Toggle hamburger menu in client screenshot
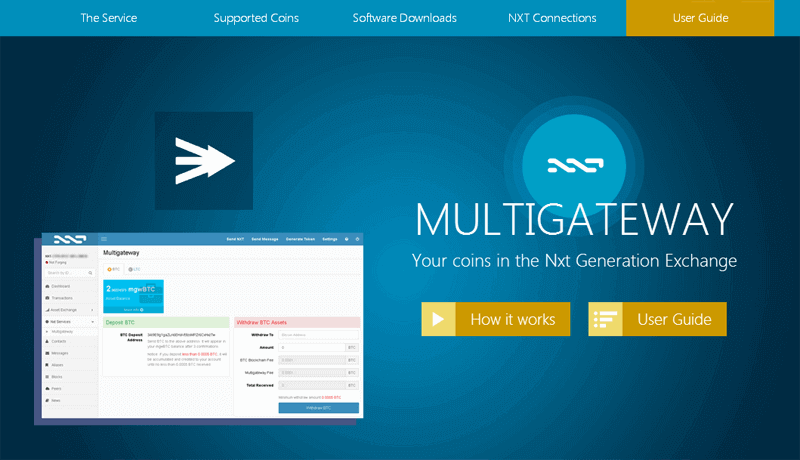 coord(104,239)
